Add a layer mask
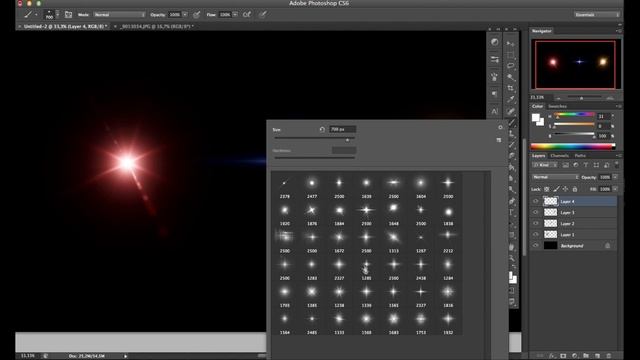The height and width of the screenshot is (360, 640). click(x=563, y=356)
